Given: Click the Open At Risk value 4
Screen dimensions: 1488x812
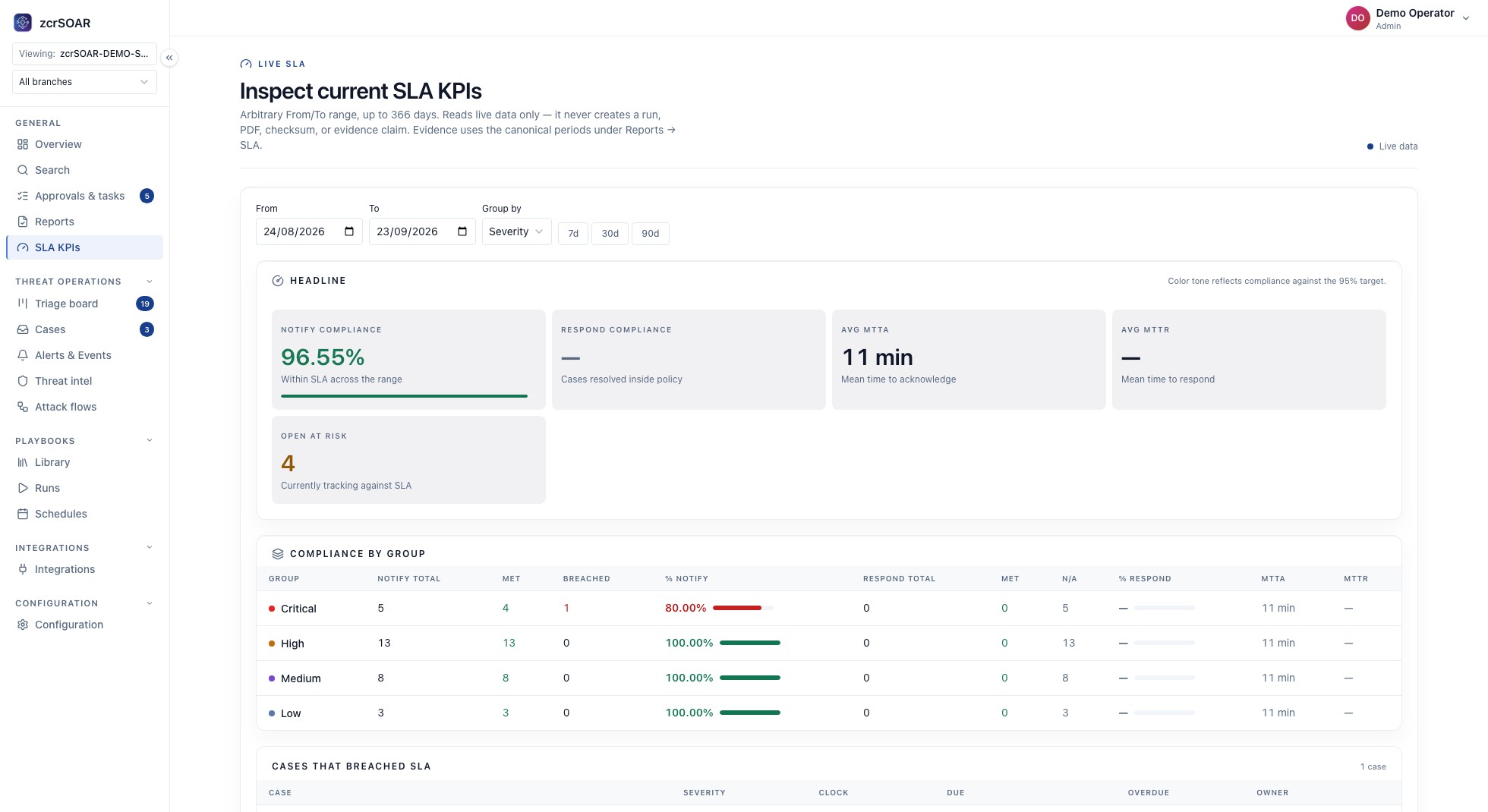Looking at the screenshot, I should 288,463.
